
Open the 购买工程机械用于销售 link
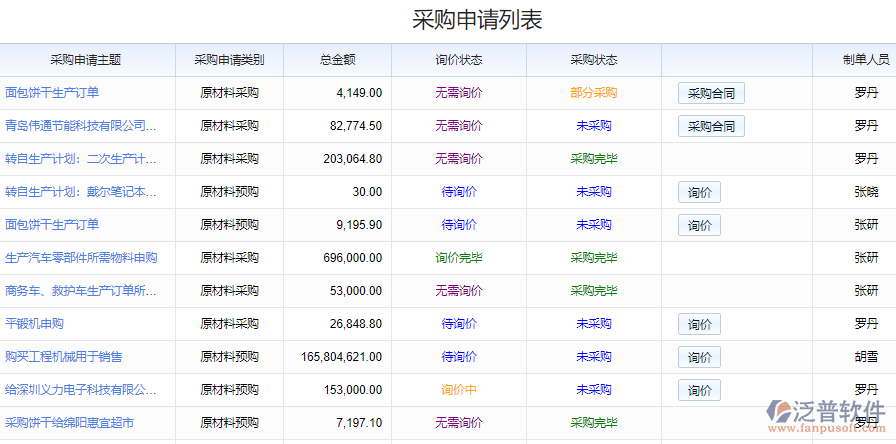point(64,357)
